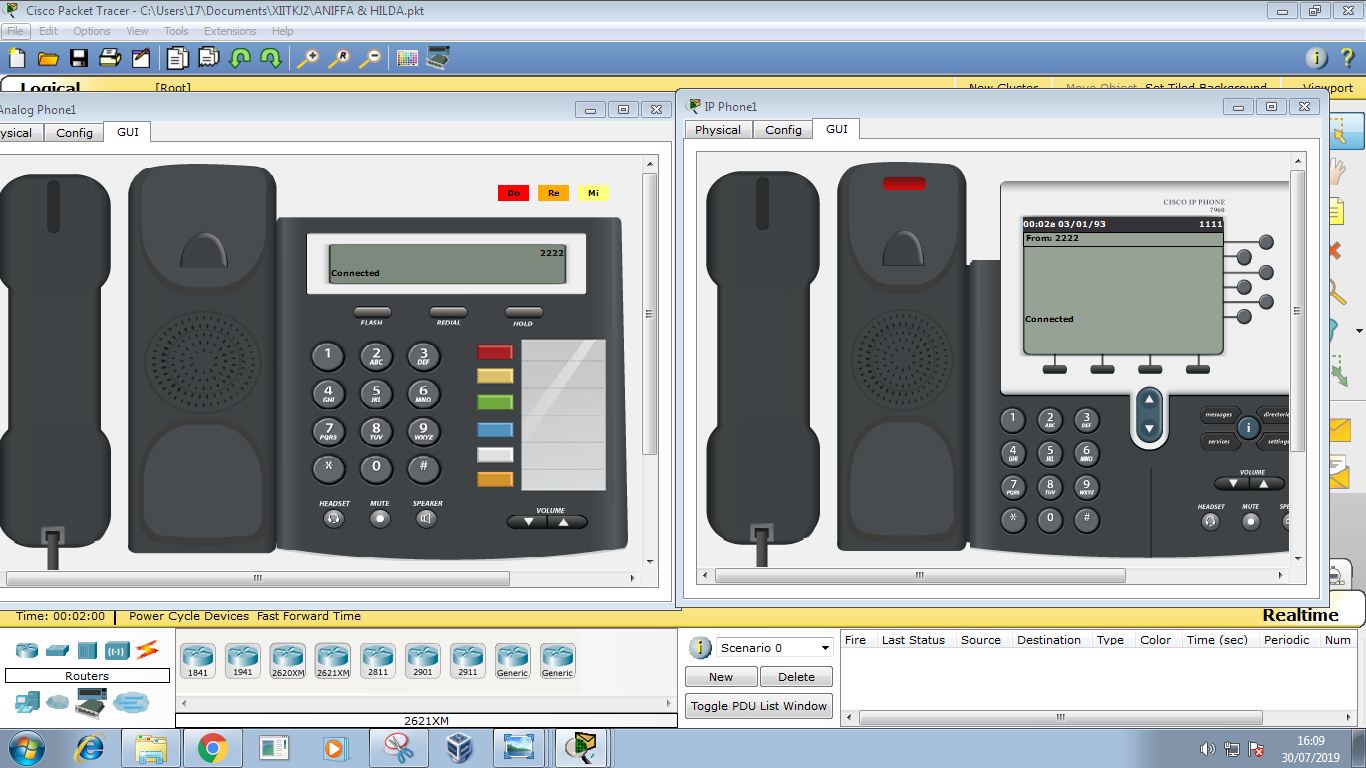Viewport: 1366px width, 768px height.
Task: Open the Extensions menu
Action: 230,31
